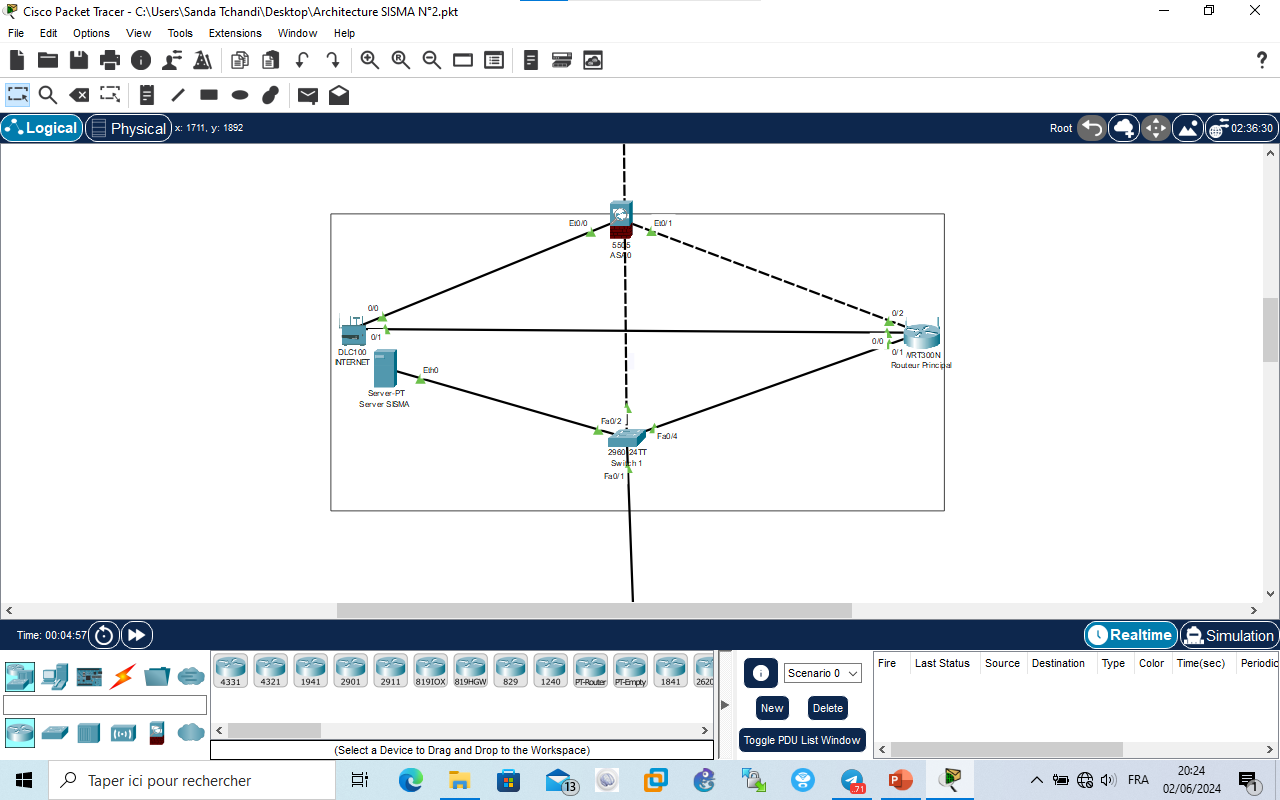Click the Fast Forward Time button
Viewport: 1280px width, 800px height.
137,635
